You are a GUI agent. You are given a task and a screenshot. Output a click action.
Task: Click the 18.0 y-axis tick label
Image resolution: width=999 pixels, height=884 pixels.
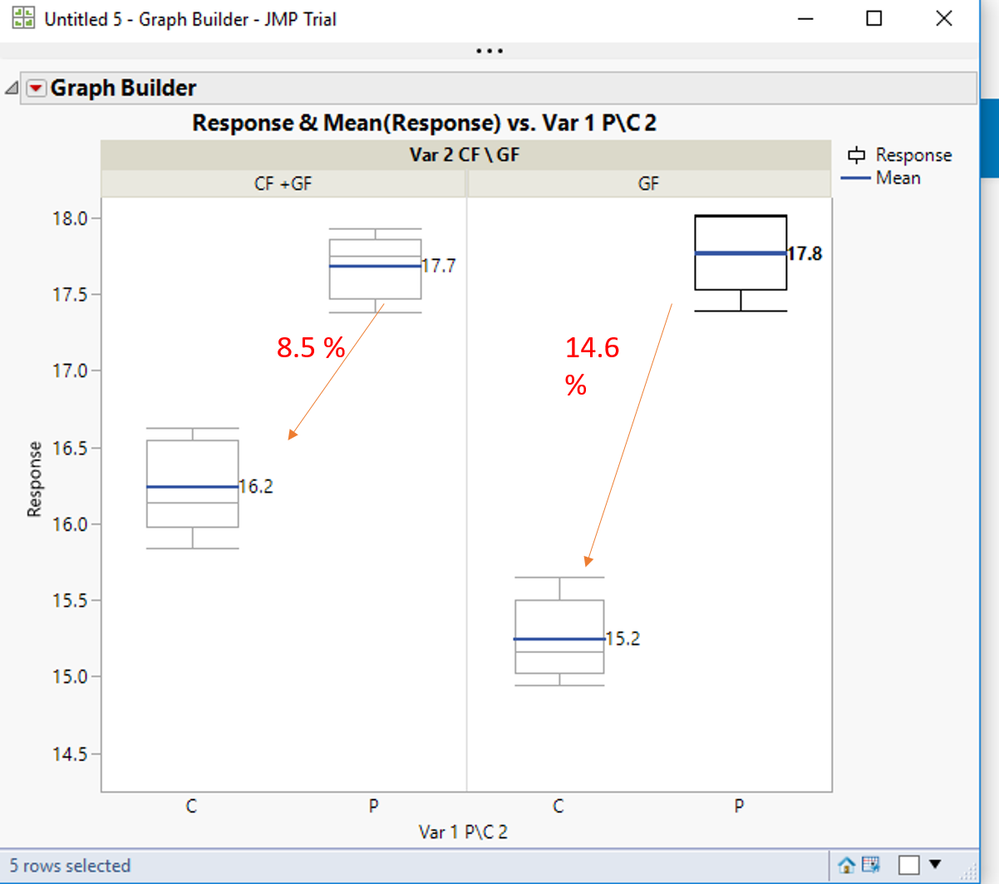[69, 219]
